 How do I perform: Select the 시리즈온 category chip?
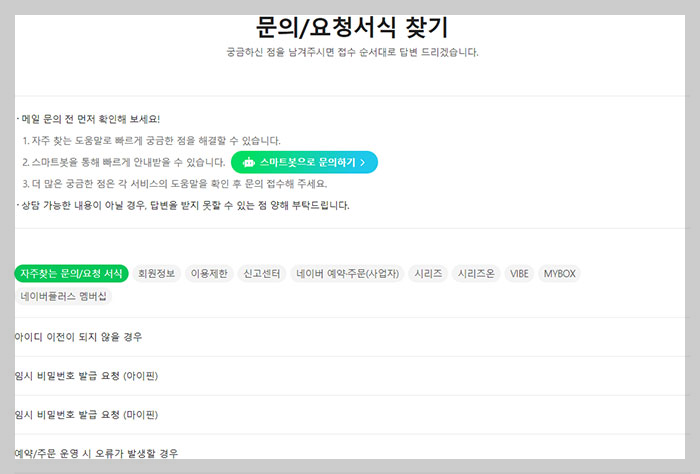(x=476, y=274)
